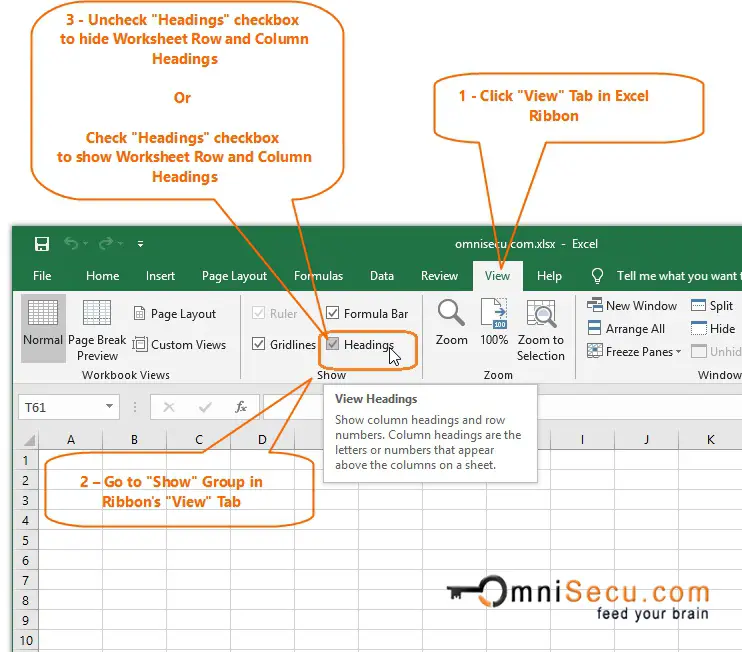Open Custom Views
The width and height of the screenshot is (742, 652).
point(180,344)
